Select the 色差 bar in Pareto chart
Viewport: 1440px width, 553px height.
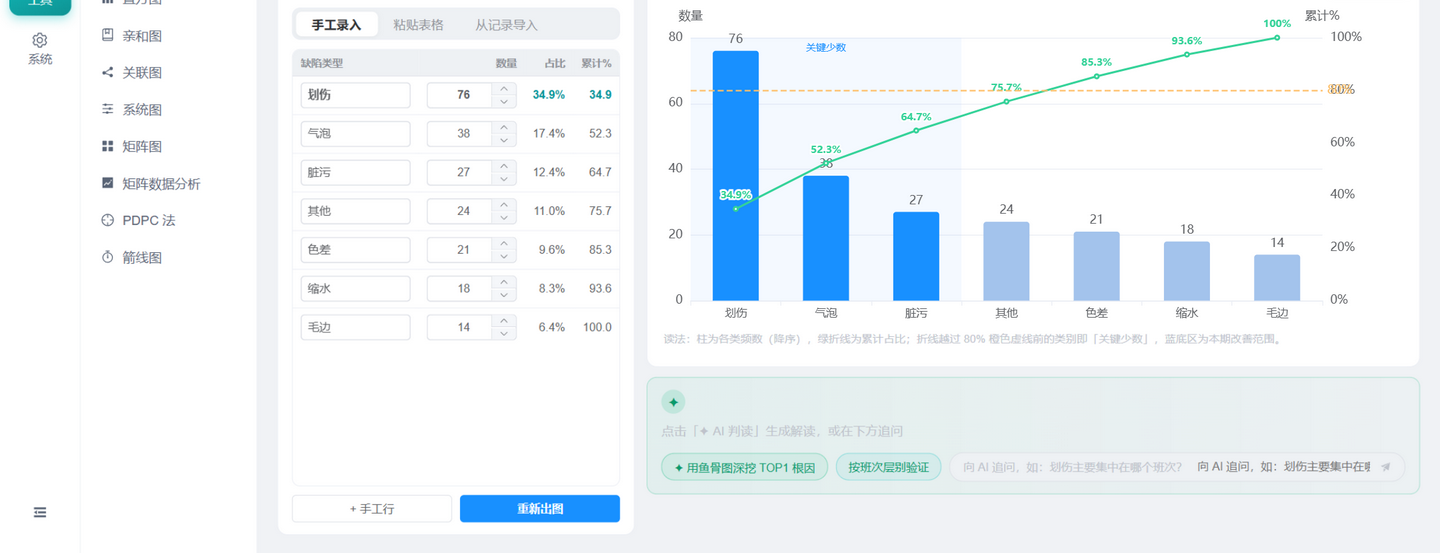[1097, 266]
